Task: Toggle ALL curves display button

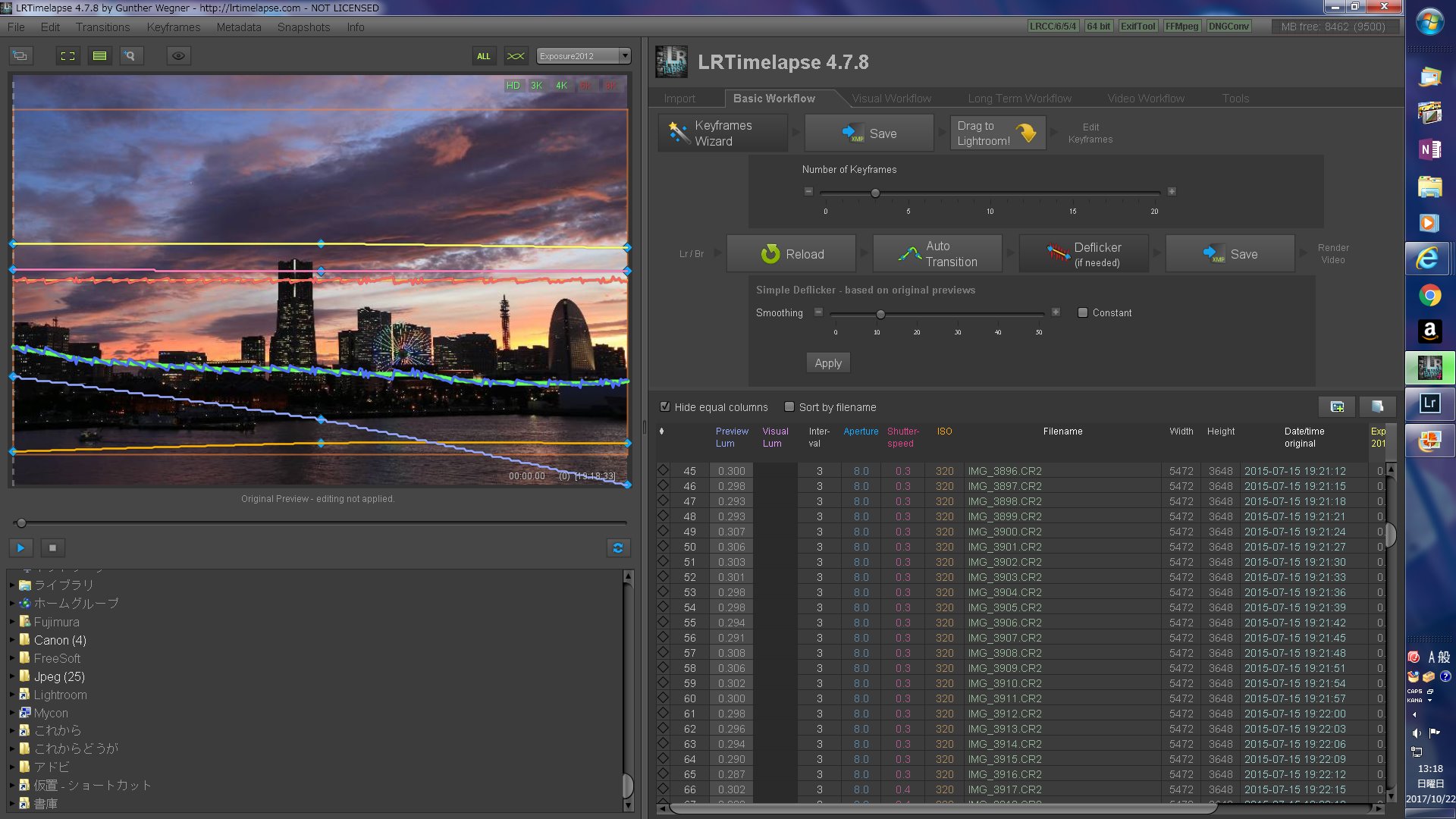Action: click(484, 56)
